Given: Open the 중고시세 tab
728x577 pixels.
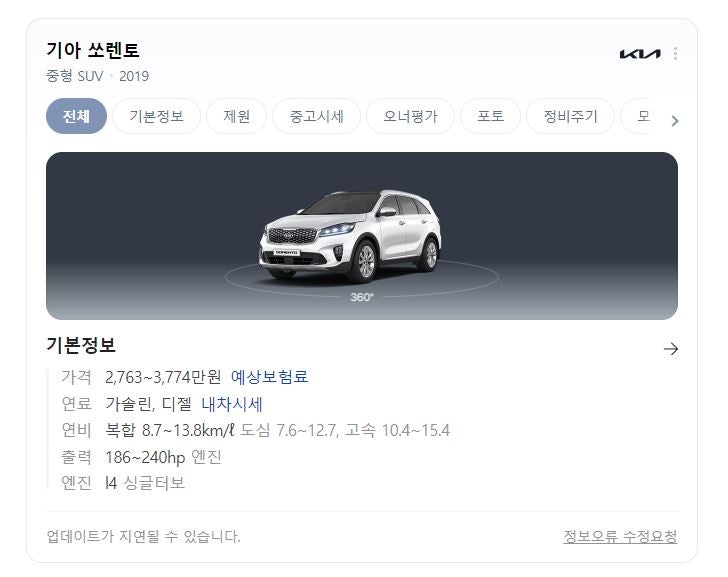Looking at the screenshot, I should point(317,116).
